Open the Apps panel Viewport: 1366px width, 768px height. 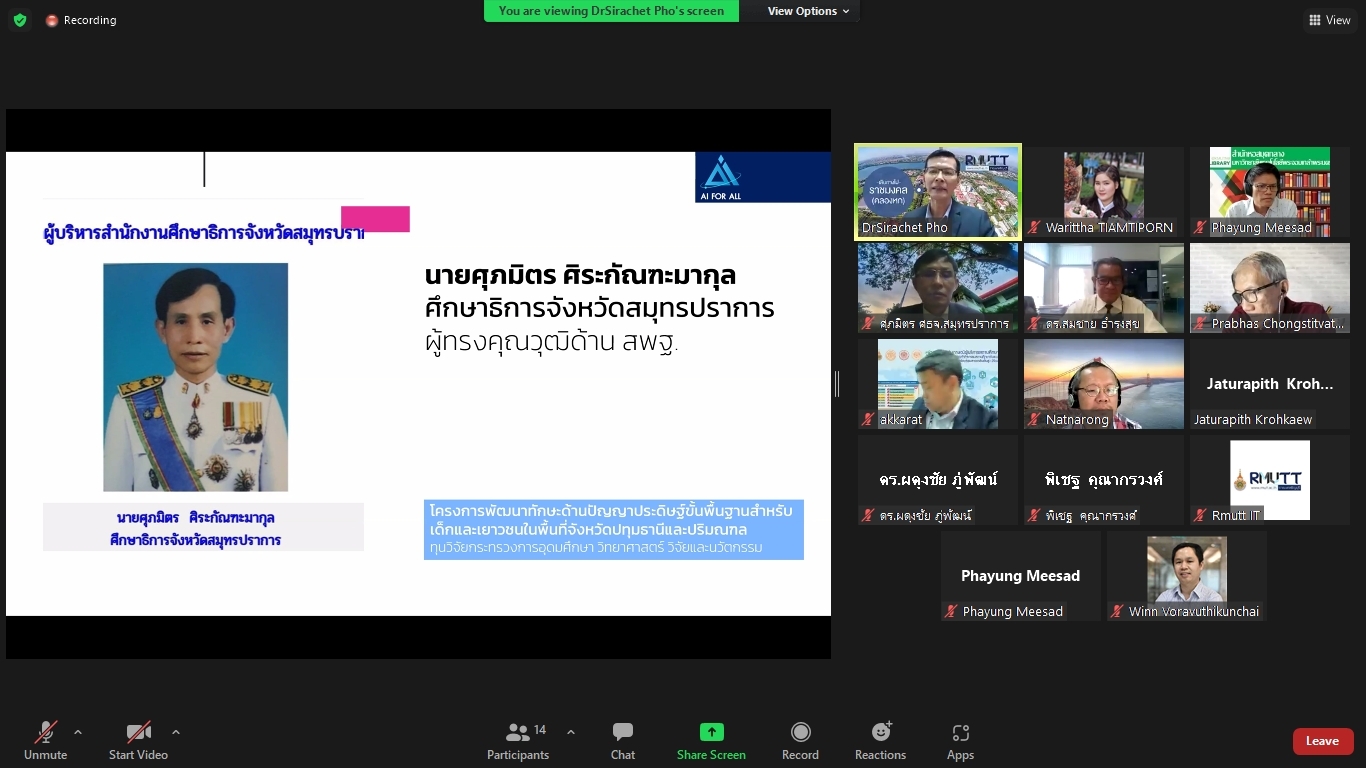[960, 742]
